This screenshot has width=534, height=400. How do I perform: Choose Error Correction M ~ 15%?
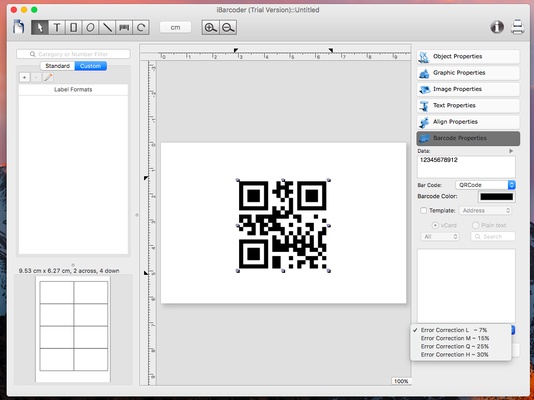460,338
